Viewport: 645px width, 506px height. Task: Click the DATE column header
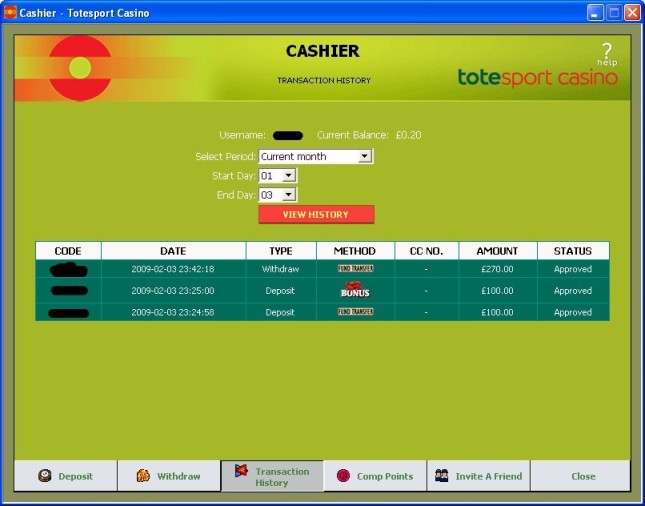click(173, 251)
